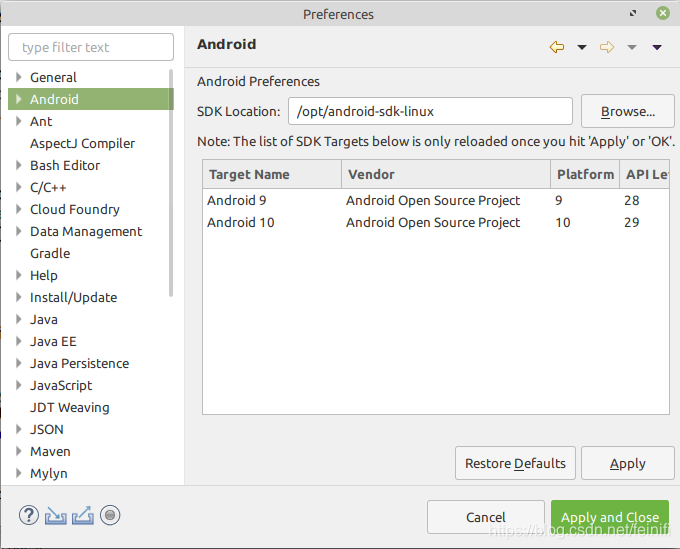Viewport: 680px width, 549px height.
Task: Click the API Level column header
Action: tap(644, 174)
